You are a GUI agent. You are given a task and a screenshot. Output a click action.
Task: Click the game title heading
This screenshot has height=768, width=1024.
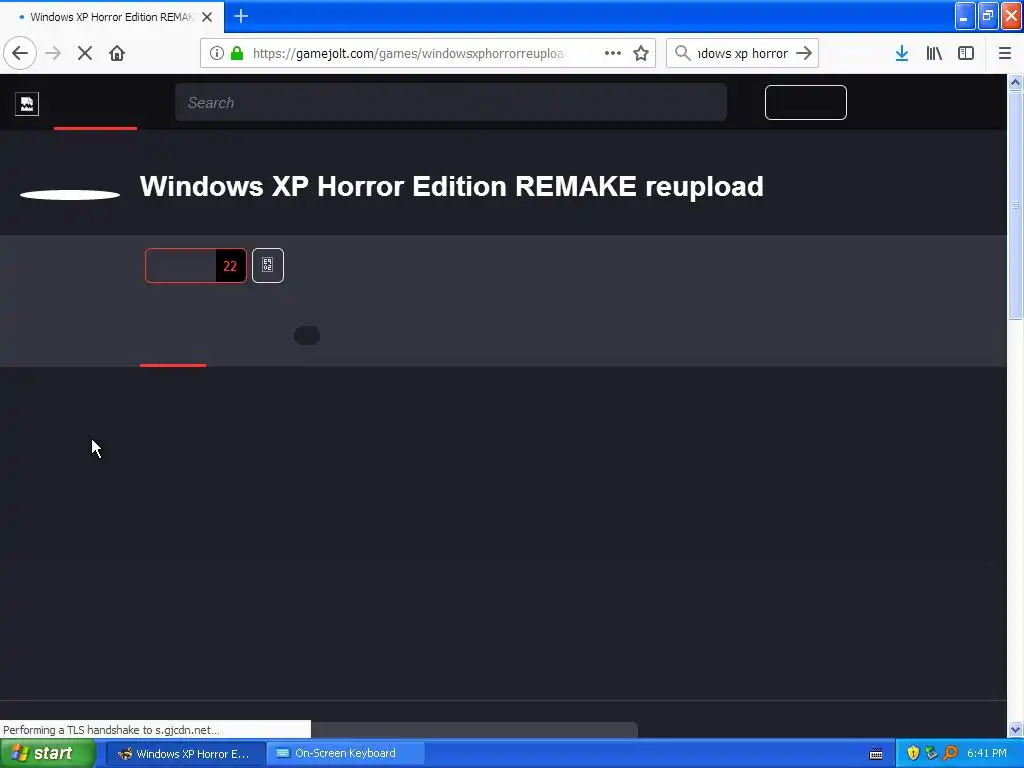click(x=451, y=186)
